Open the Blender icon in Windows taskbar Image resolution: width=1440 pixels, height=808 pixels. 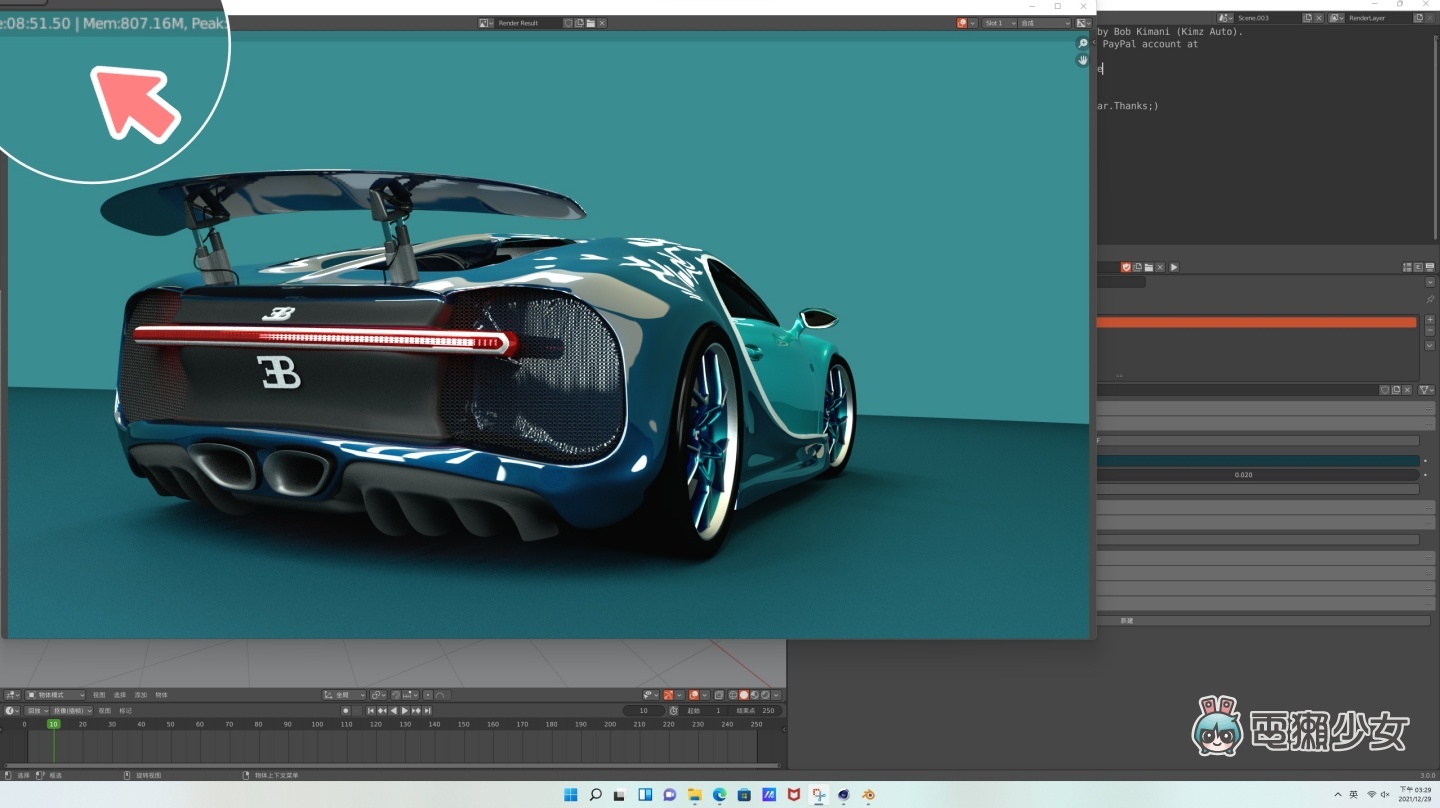868,795
